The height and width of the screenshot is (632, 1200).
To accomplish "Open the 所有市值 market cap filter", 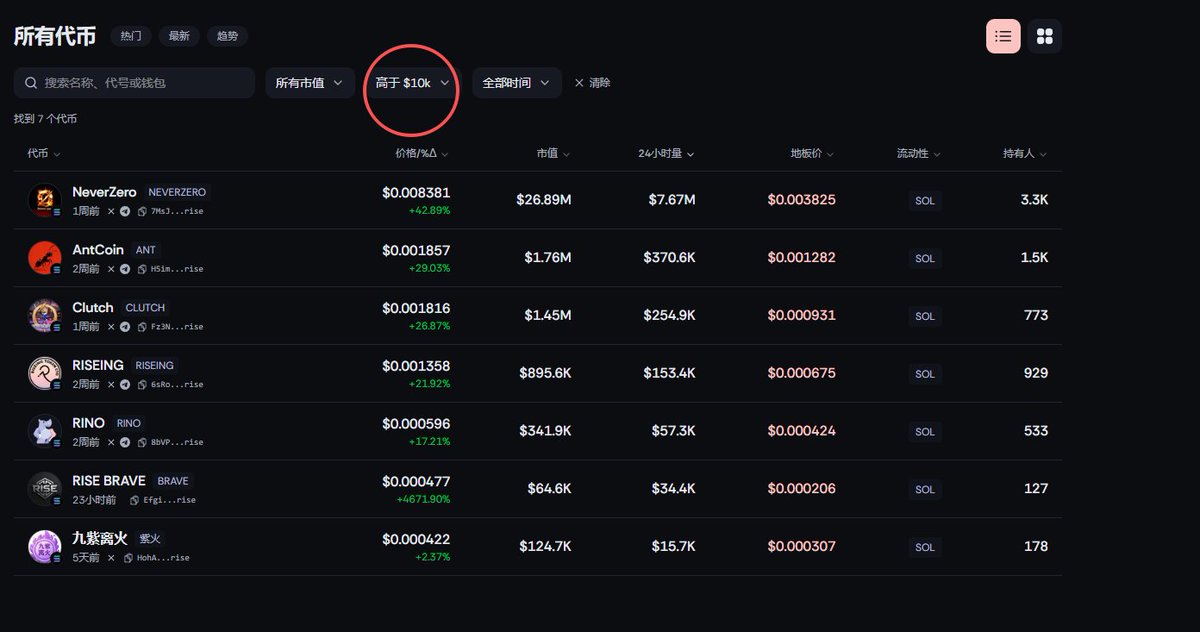I will pyautogui.click(x=309, y=83).
